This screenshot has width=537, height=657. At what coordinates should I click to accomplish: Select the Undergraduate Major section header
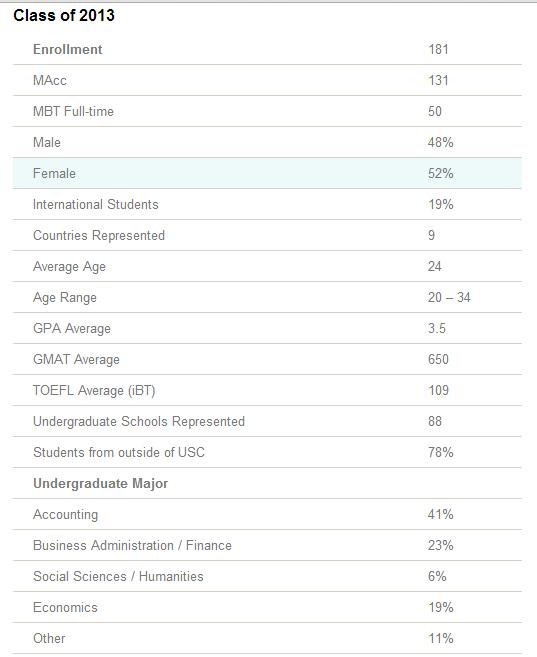coord(101,484)
